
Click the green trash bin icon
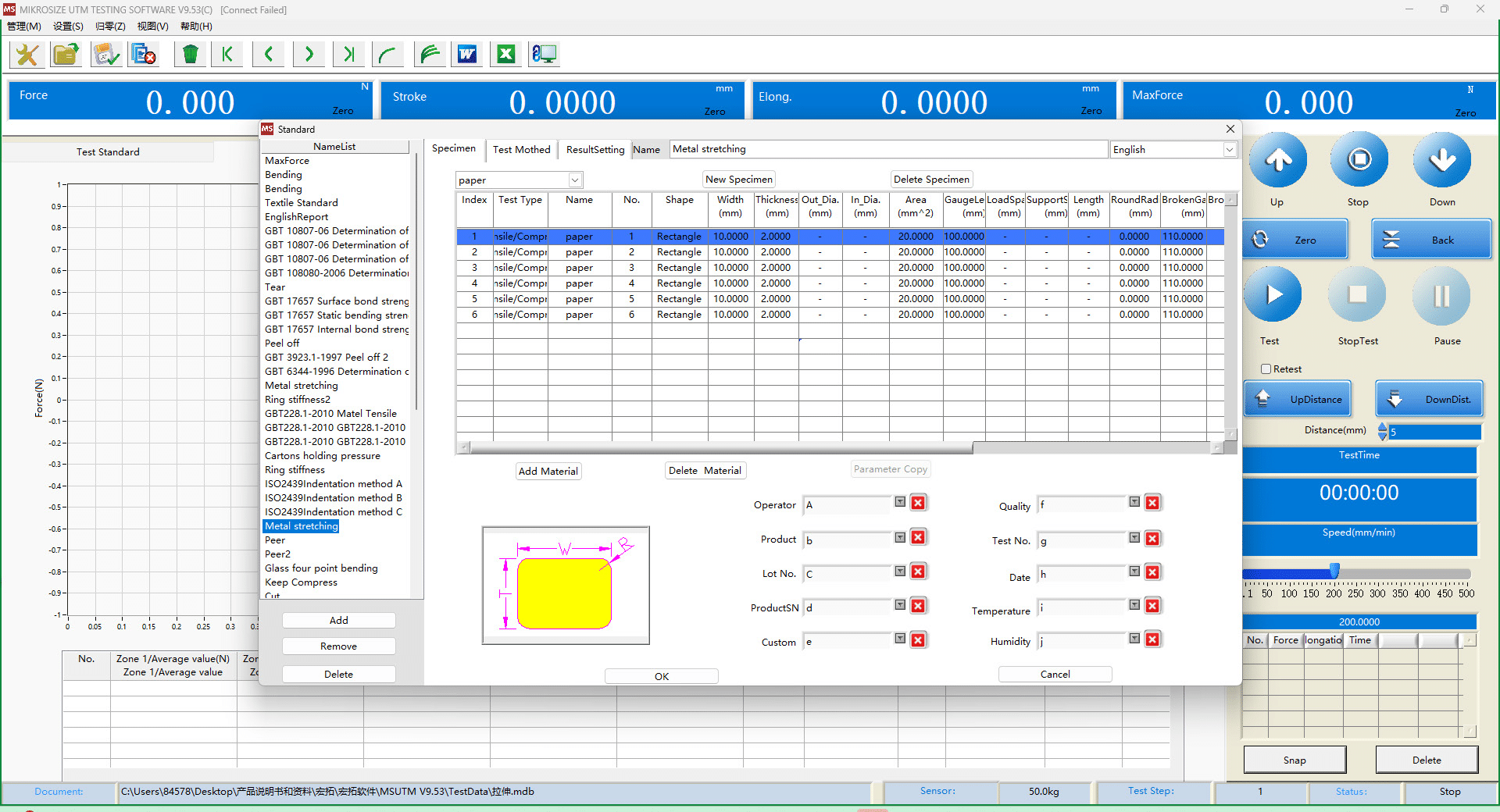(190, 55)
